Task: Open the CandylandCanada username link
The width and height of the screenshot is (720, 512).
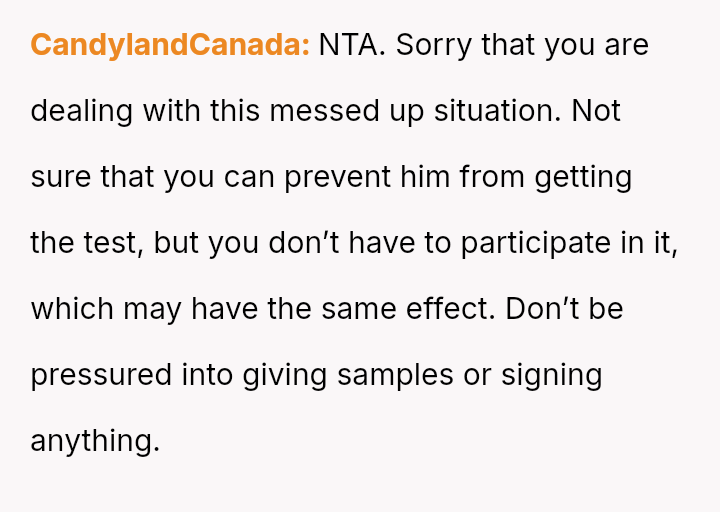Action: pos(170,45)
